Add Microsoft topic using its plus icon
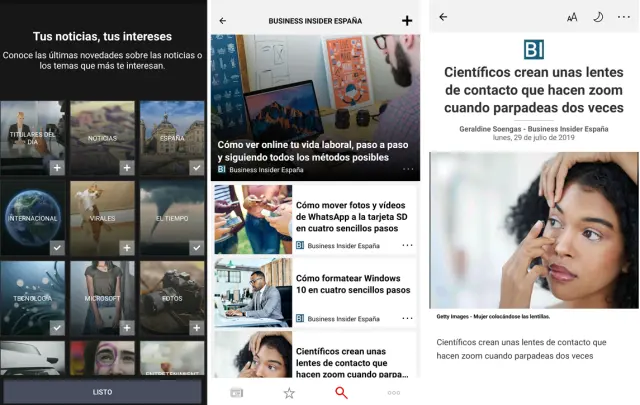This screenshot has width=640, height=405. (127, 328)
